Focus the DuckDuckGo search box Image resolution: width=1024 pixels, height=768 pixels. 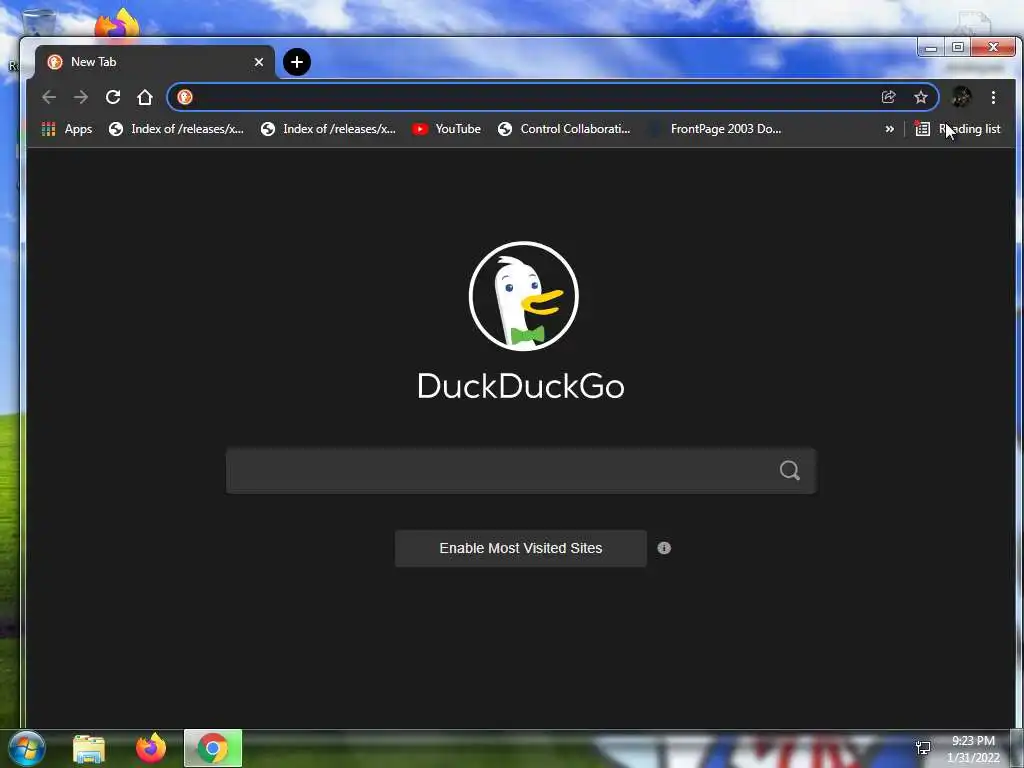520,470
